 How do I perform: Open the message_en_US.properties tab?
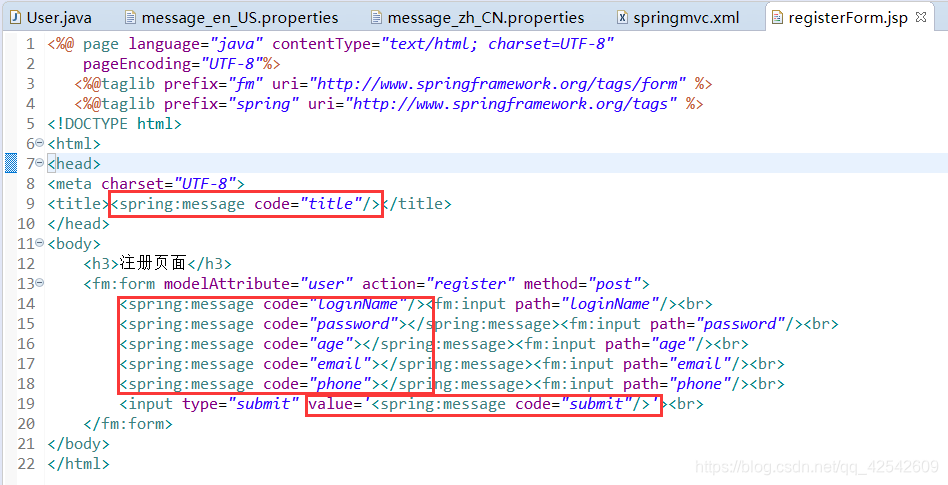(x=232, y=18)
